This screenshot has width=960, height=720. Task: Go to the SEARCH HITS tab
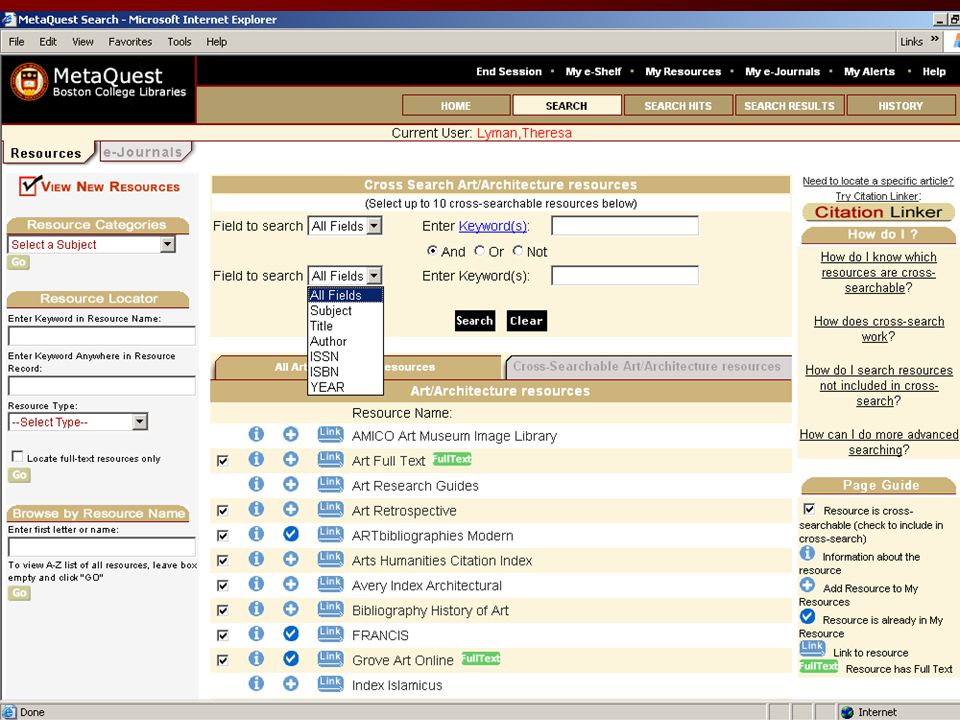coord(678,105)
